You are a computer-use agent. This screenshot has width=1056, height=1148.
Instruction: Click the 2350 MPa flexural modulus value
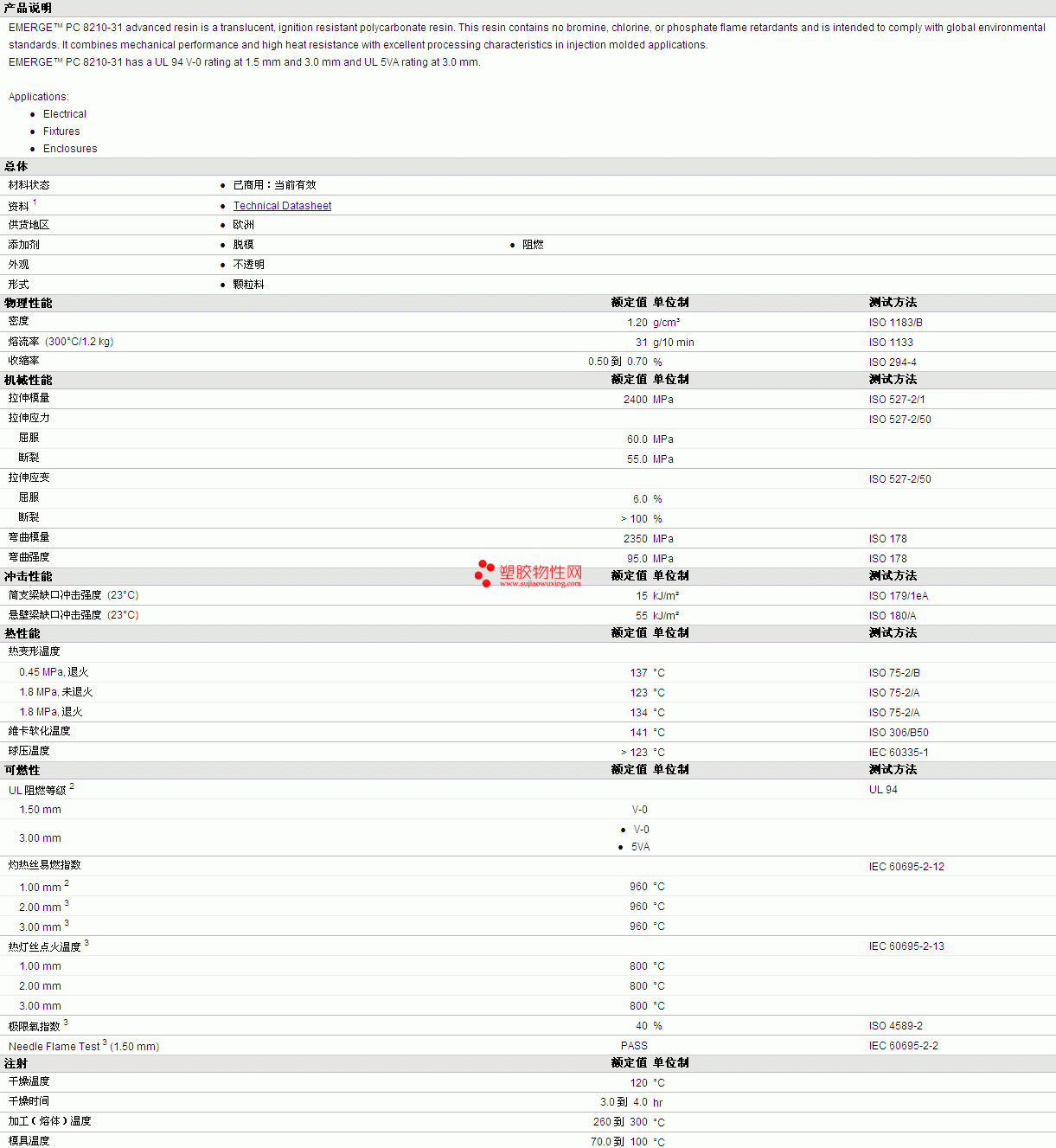tap(649, 539)
